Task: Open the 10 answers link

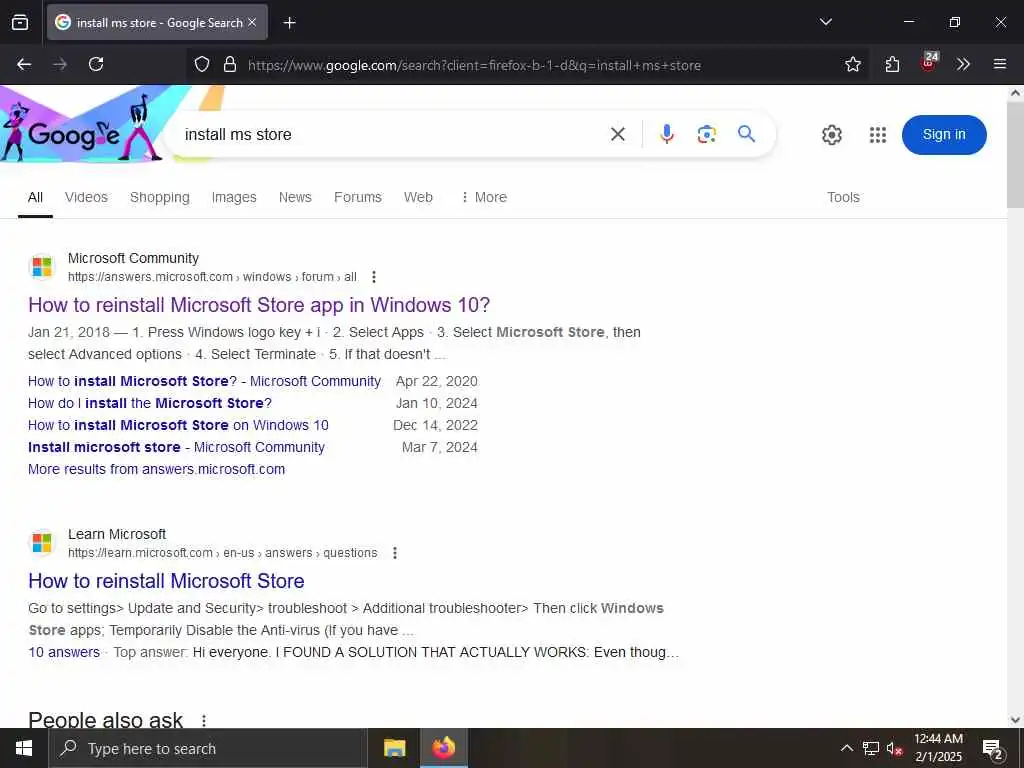Action: pyautogui.click(x=64, y=652)
